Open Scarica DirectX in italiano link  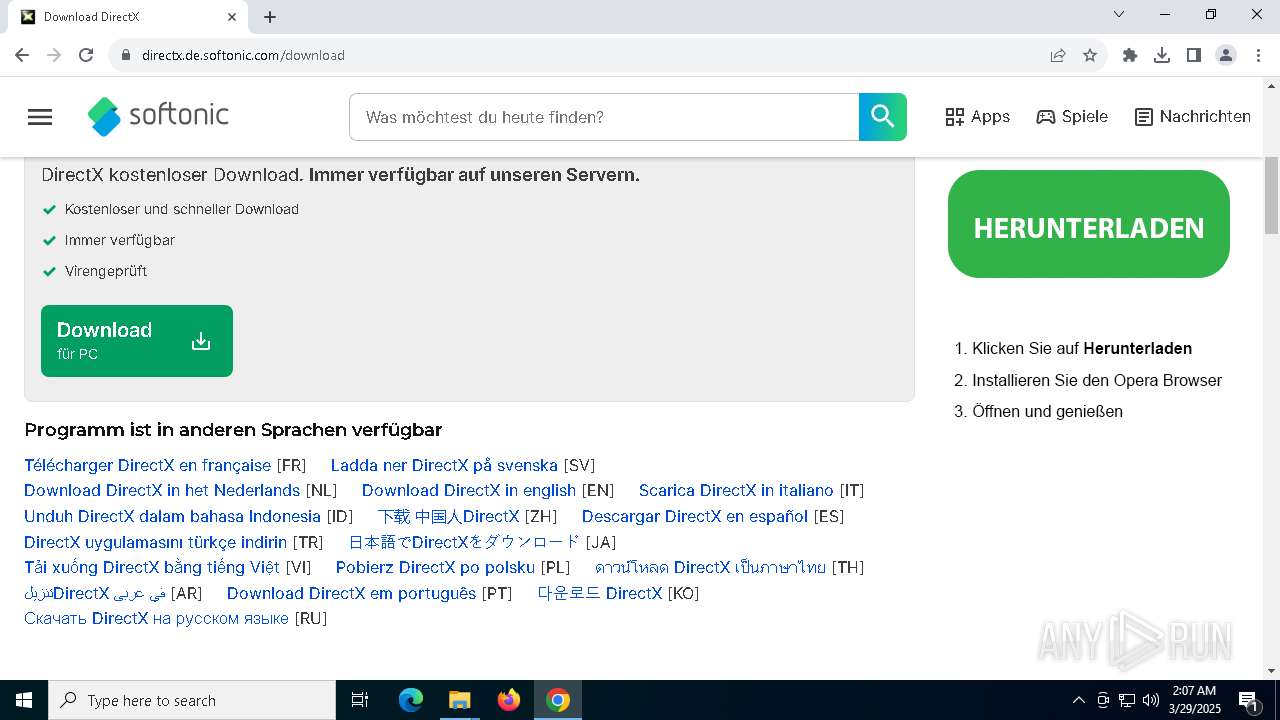coord(736,490)
